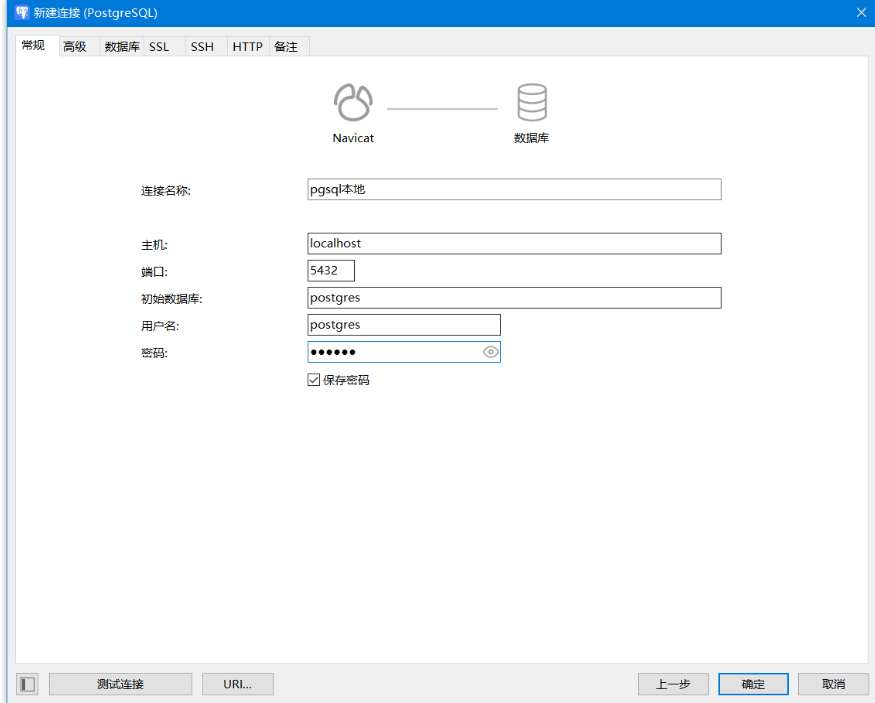
Task: Uncheck the 保存密码 checkbox
Action: tap(314, 380)
